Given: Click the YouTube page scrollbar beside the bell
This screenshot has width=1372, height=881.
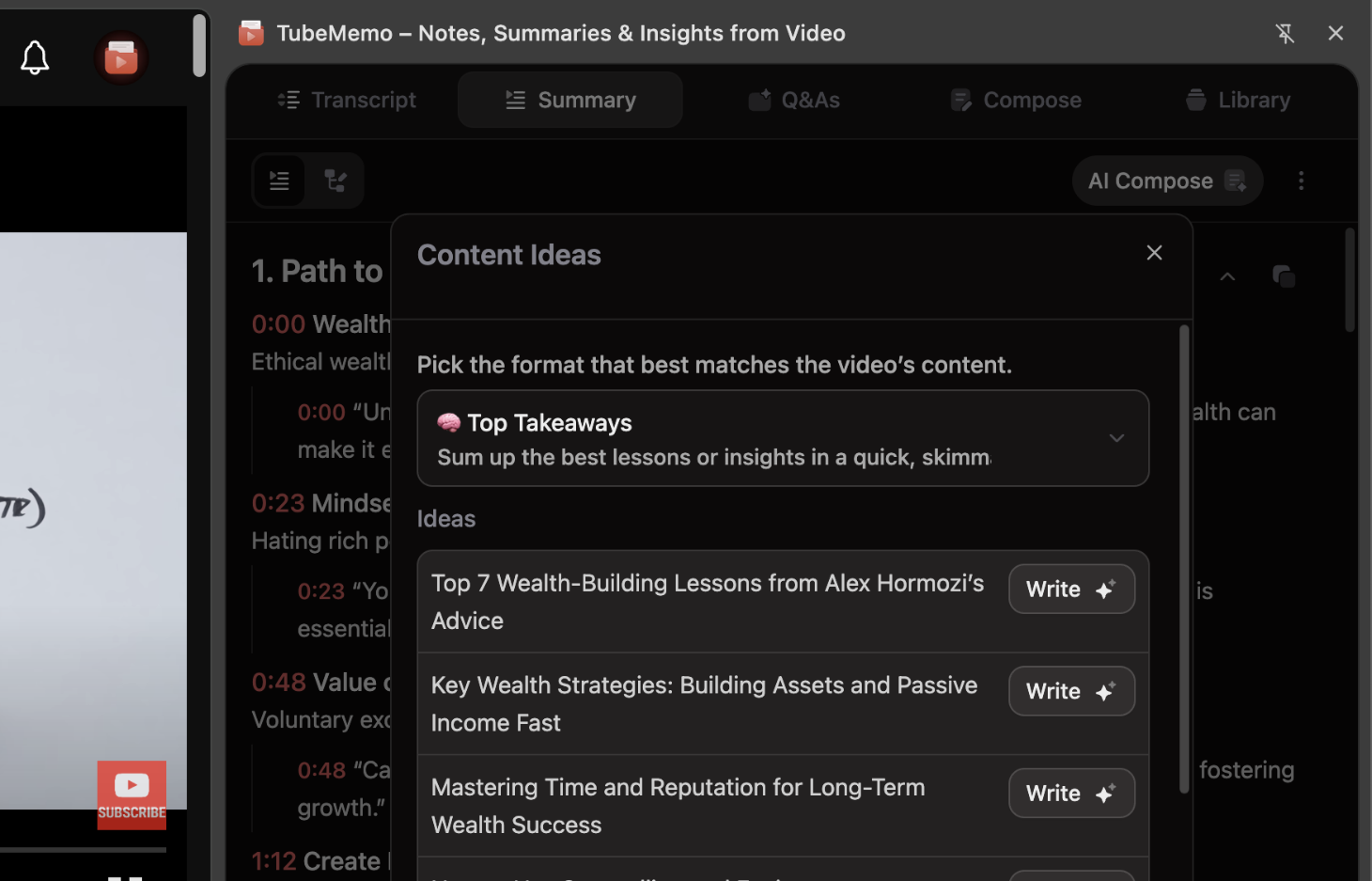Looking at the screenshot, I should click(x=199, y=45).
